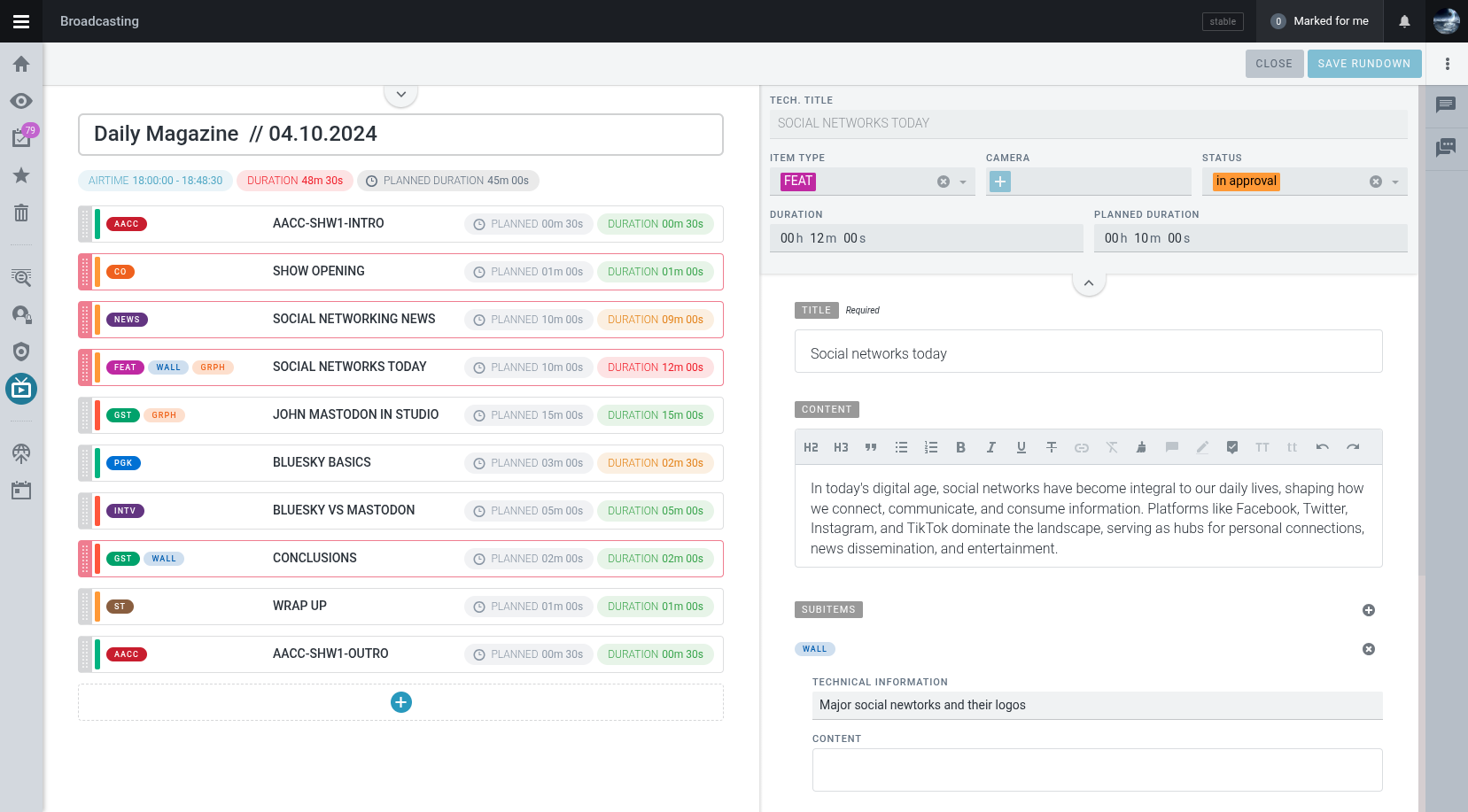Apply bold formatting in content editor
This screenshot has height=812, width=1468.
960,447
